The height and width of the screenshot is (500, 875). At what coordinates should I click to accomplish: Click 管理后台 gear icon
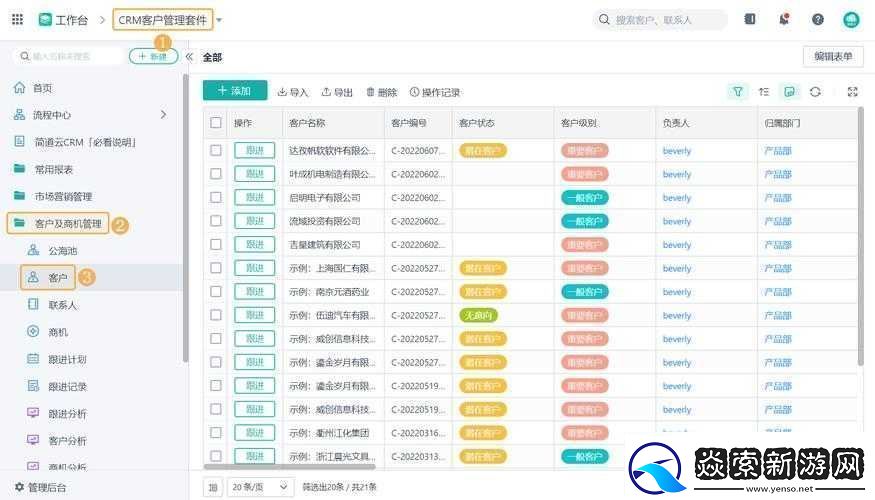point(20,487)
